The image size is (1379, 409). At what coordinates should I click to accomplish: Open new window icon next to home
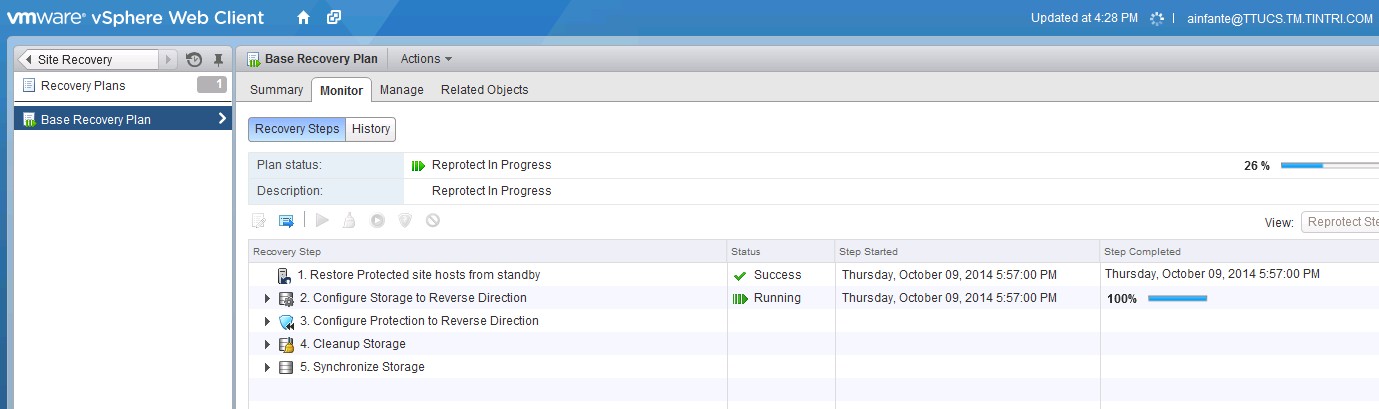(x=334, y=18)
